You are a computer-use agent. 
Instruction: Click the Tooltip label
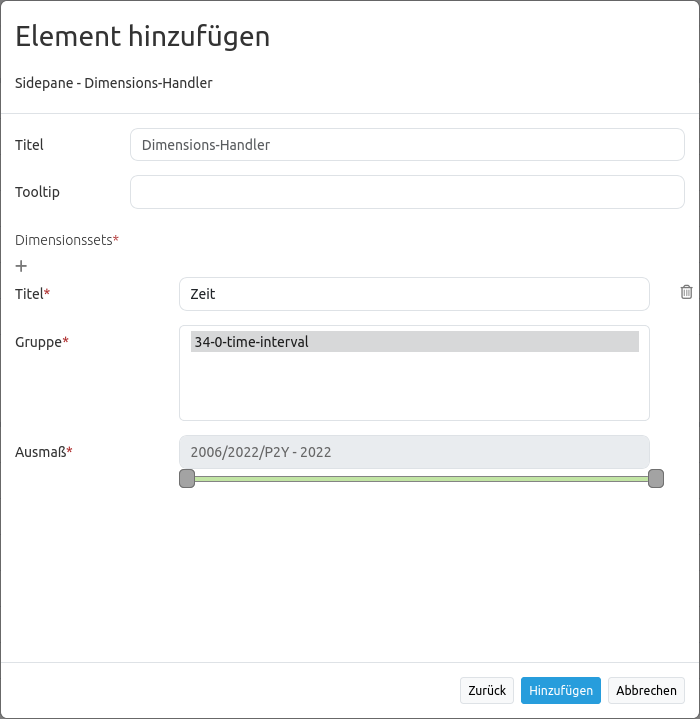coord(38,192)
